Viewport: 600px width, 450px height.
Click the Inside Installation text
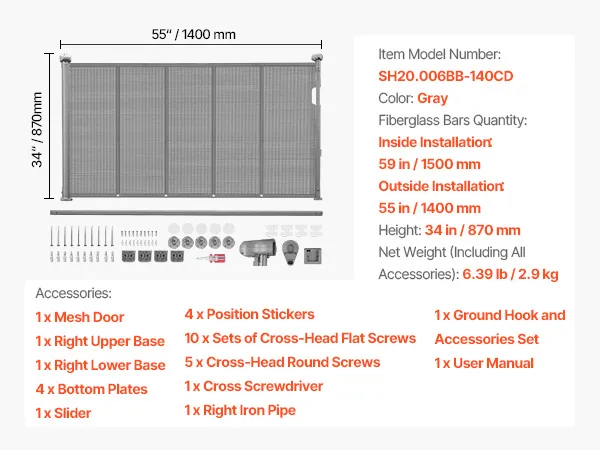[440, 142]
